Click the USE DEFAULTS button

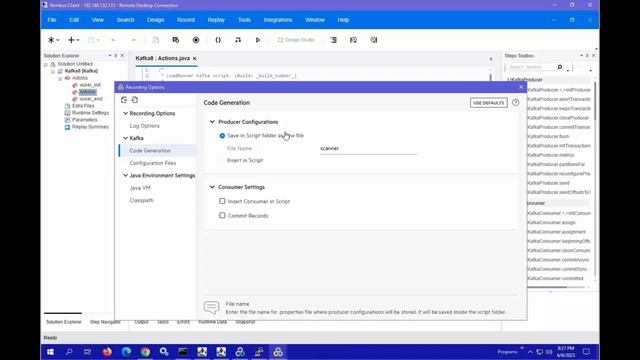pos(489,103)
